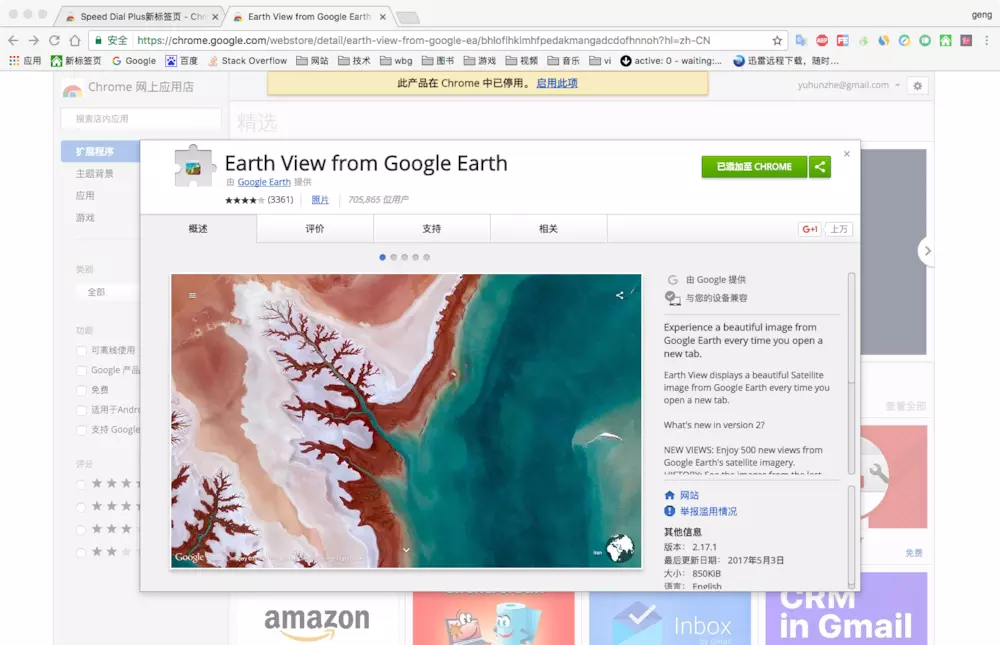Image resolution: width=1000 pixels, height=645 pixels.
Task: Click the share icon inside the screenshot preview
Action: 619,295
